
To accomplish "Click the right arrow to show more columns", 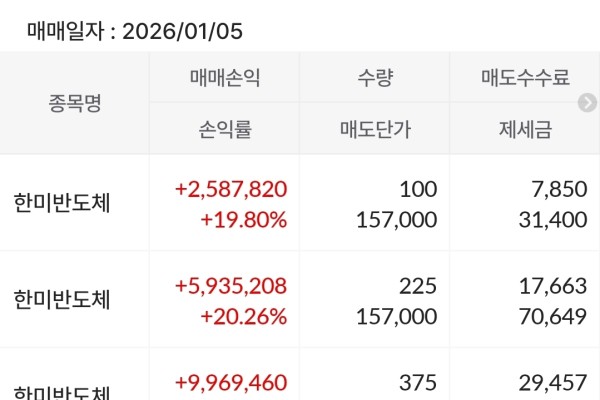I will pos(587,102).
